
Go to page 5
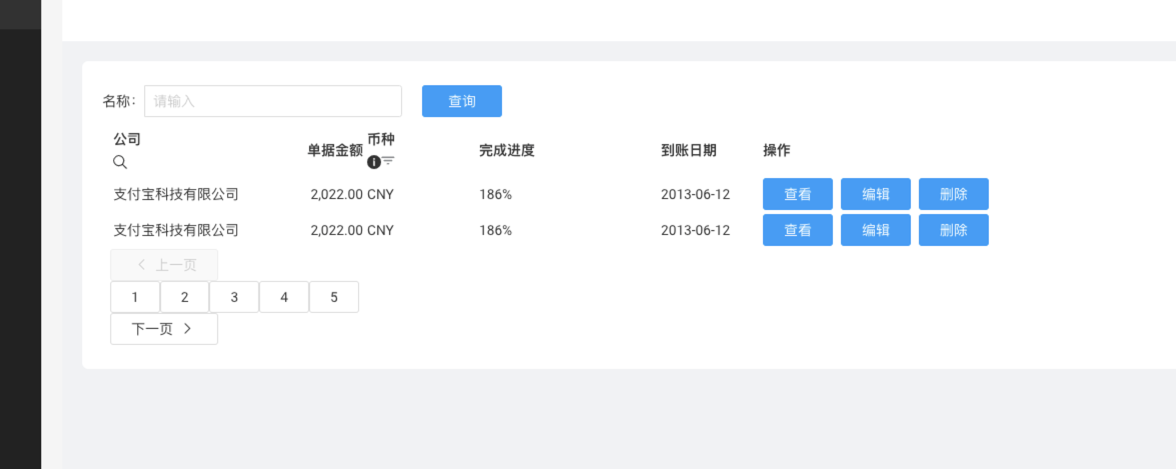[334, 297]
